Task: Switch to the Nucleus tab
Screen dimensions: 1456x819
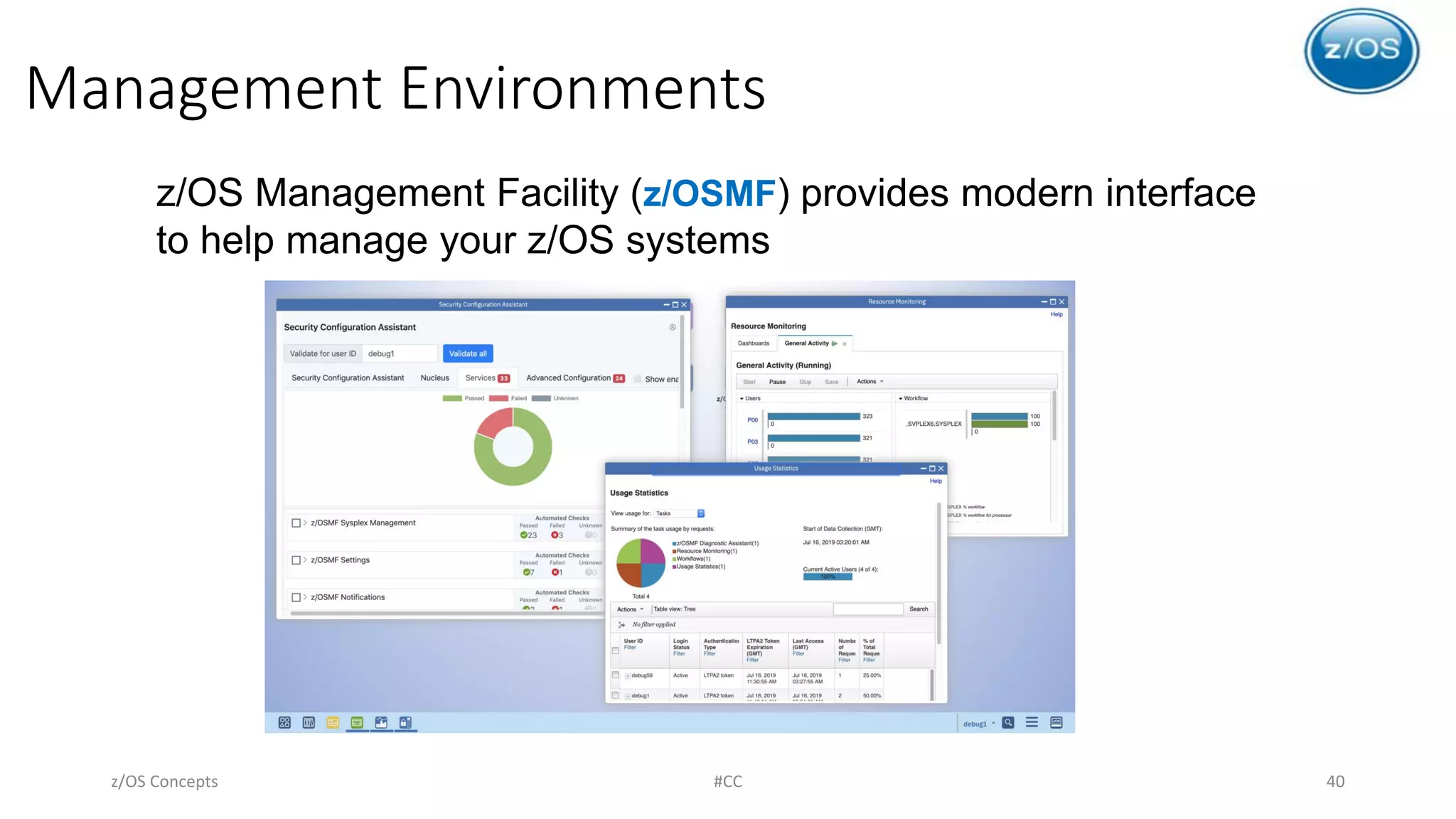Action: tap(434, 378)
